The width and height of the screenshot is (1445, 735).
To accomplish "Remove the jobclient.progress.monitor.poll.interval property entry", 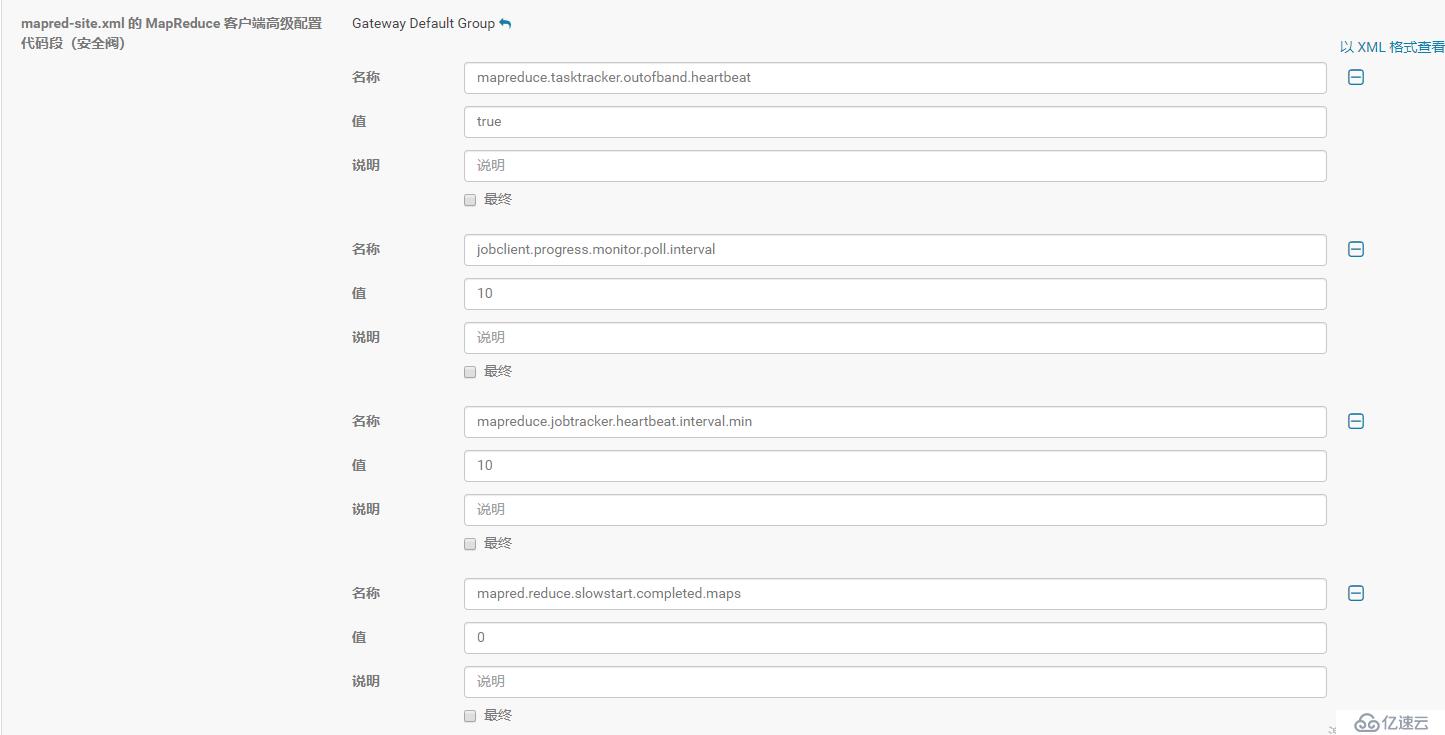I will [1356, 249].
